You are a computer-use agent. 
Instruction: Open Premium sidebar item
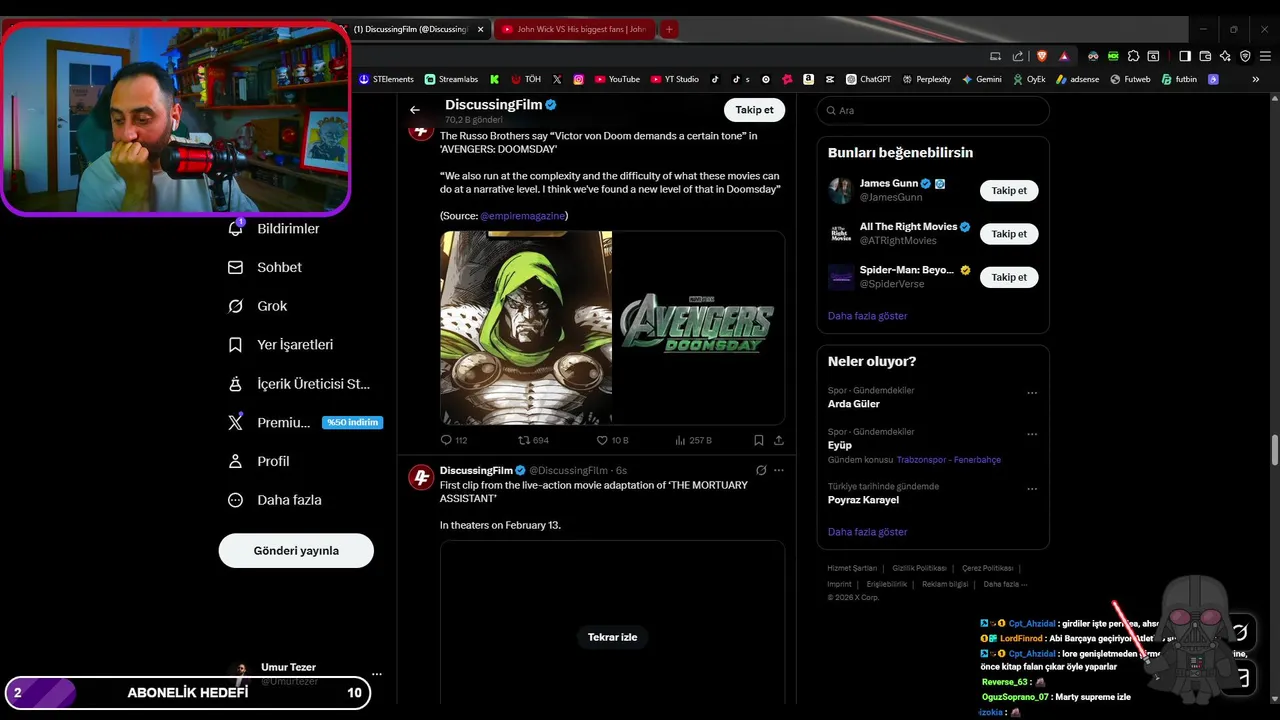[304, 423]
